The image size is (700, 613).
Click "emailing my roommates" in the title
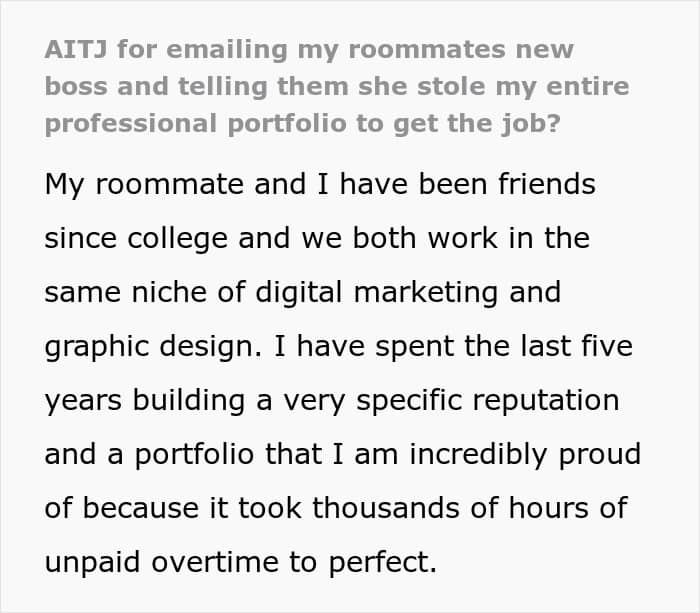(344, 51)
